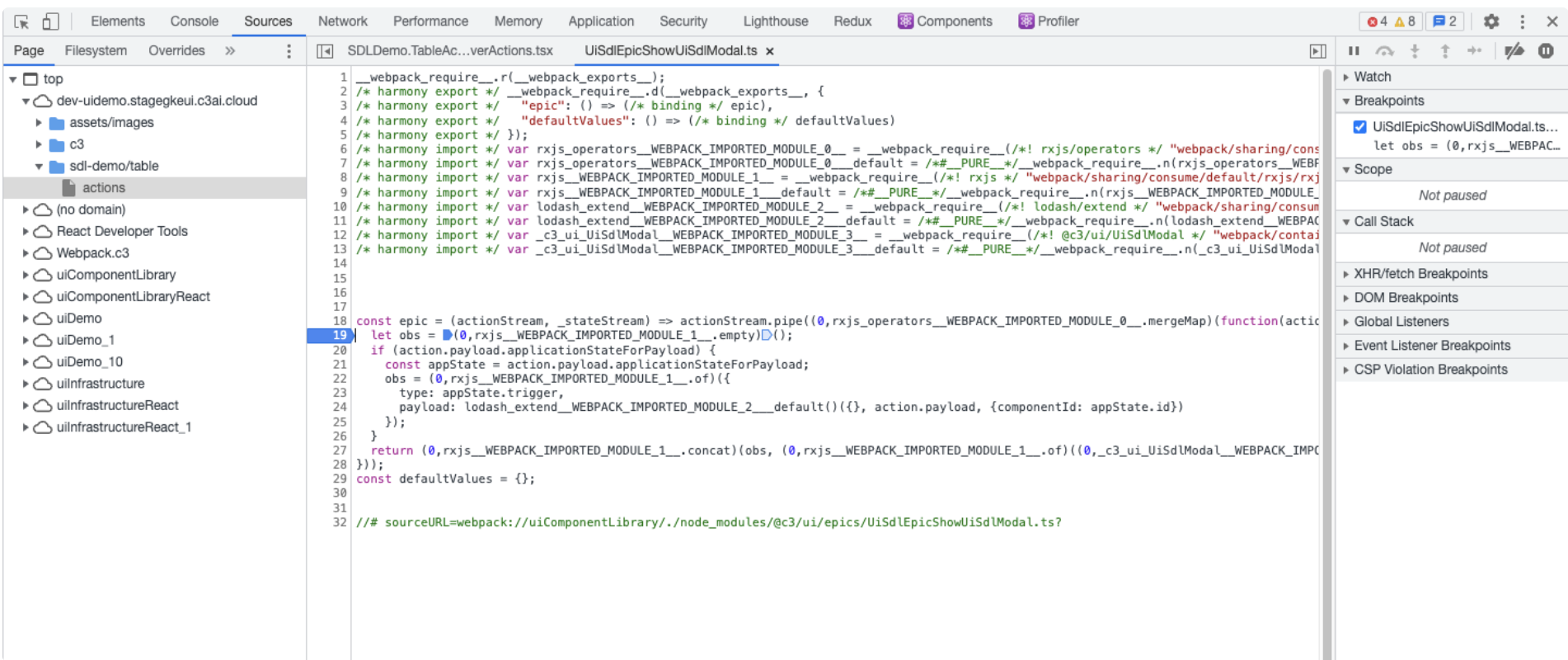This screenshot has height=660, width=1568.
Task: Click the Step button in debugger toolbar
Action: point(1475,51)
